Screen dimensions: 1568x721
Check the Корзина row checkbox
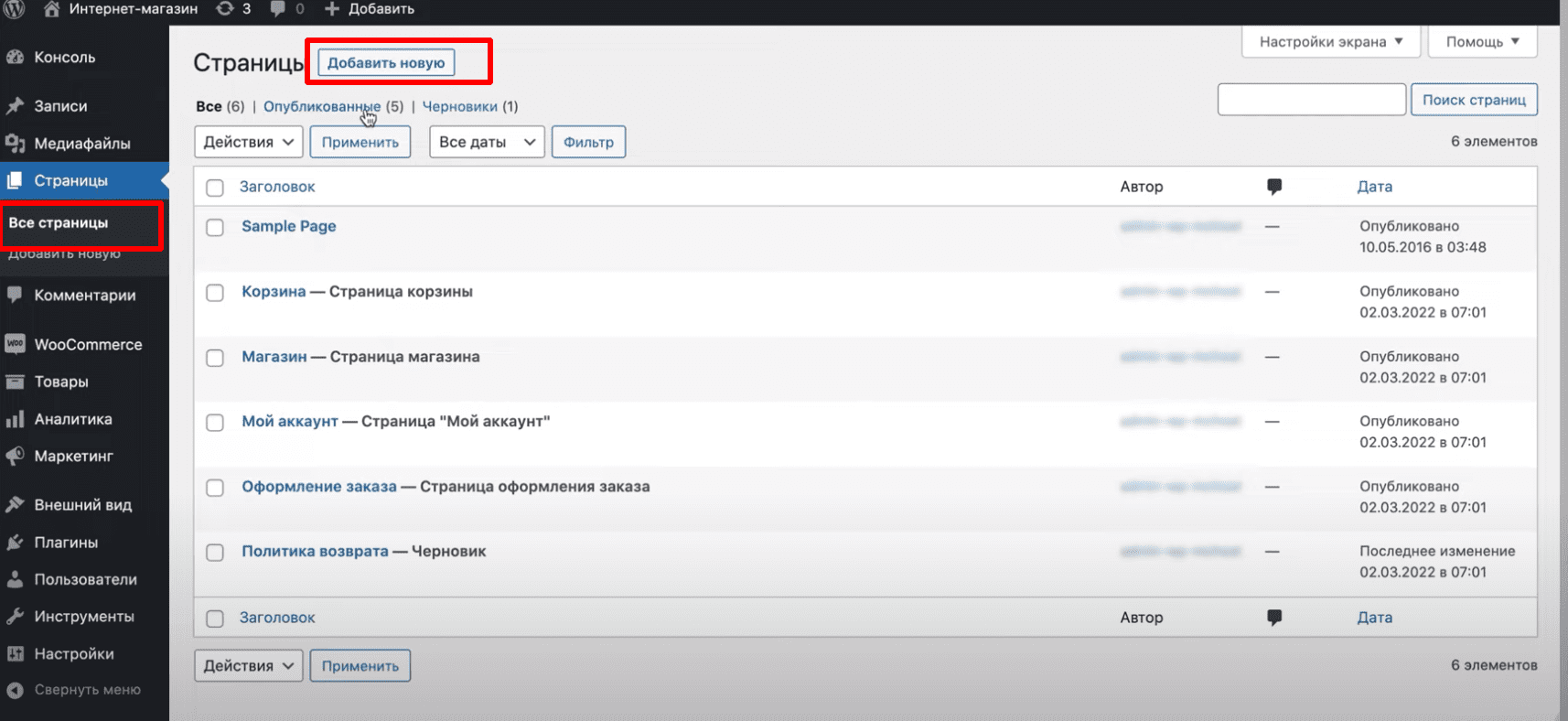coord(215,293)
